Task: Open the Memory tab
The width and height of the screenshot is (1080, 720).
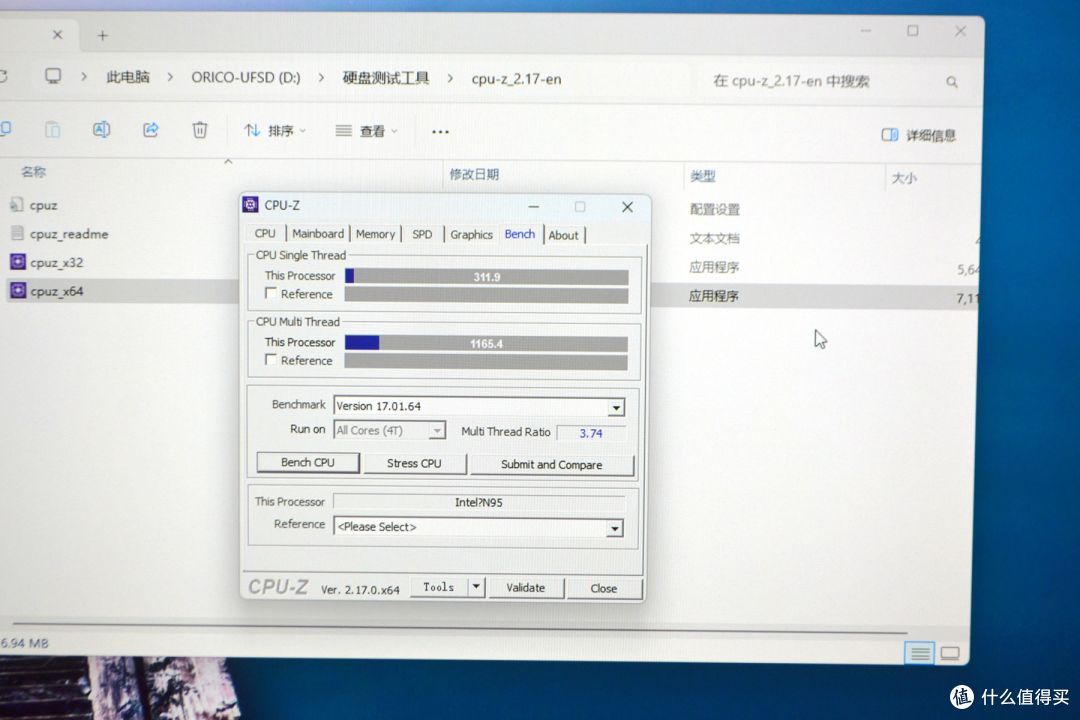Action: coord(375,234)
